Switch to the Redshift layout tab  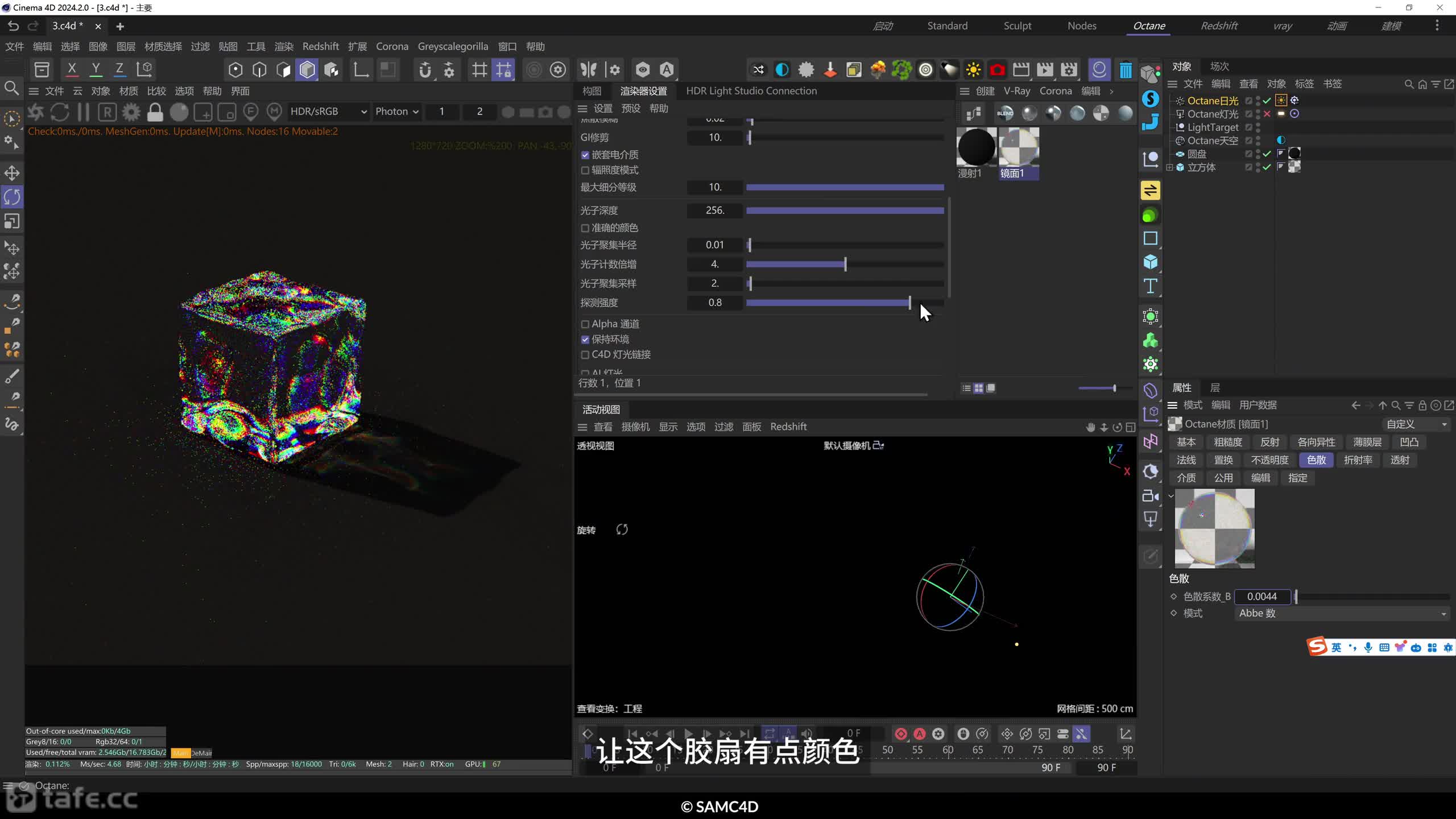1219,26
